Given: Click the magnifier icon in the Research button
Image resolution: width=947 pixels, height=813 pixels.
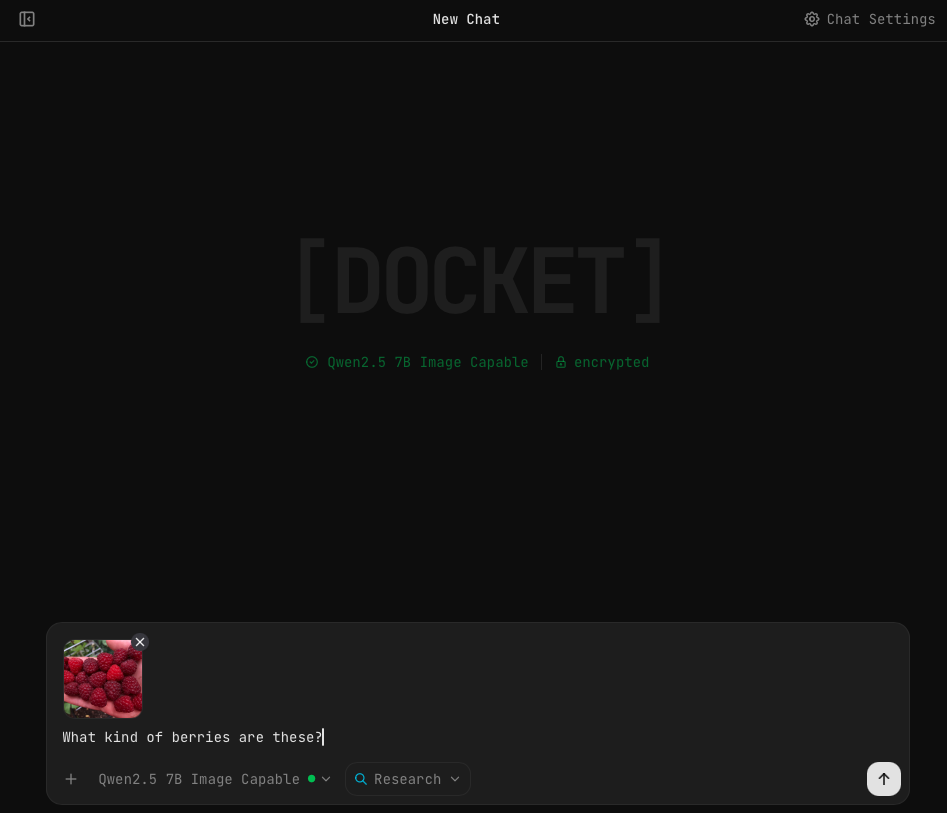Looking at the screenshot, I should coord(361,779).
